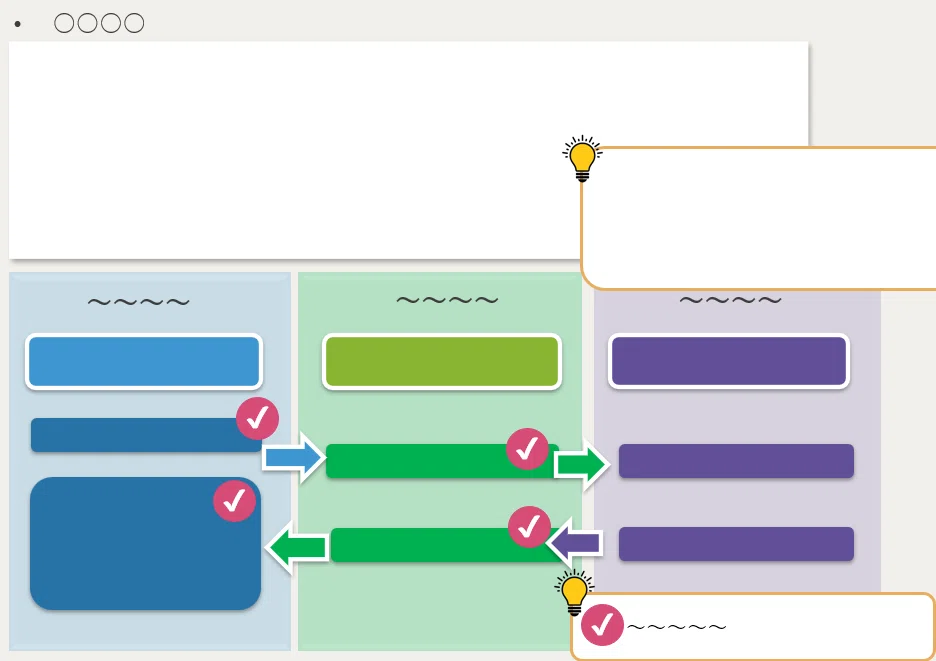
Task: Select the blue right-pointing arrow
Action: click(293, 458)
